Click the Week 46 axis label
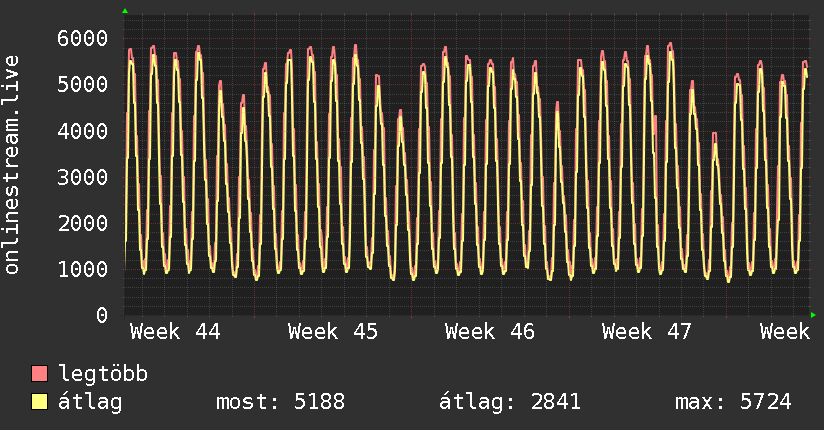Image resolution: width=824 pixels, height=430 pixels. [x=490, y=332]
